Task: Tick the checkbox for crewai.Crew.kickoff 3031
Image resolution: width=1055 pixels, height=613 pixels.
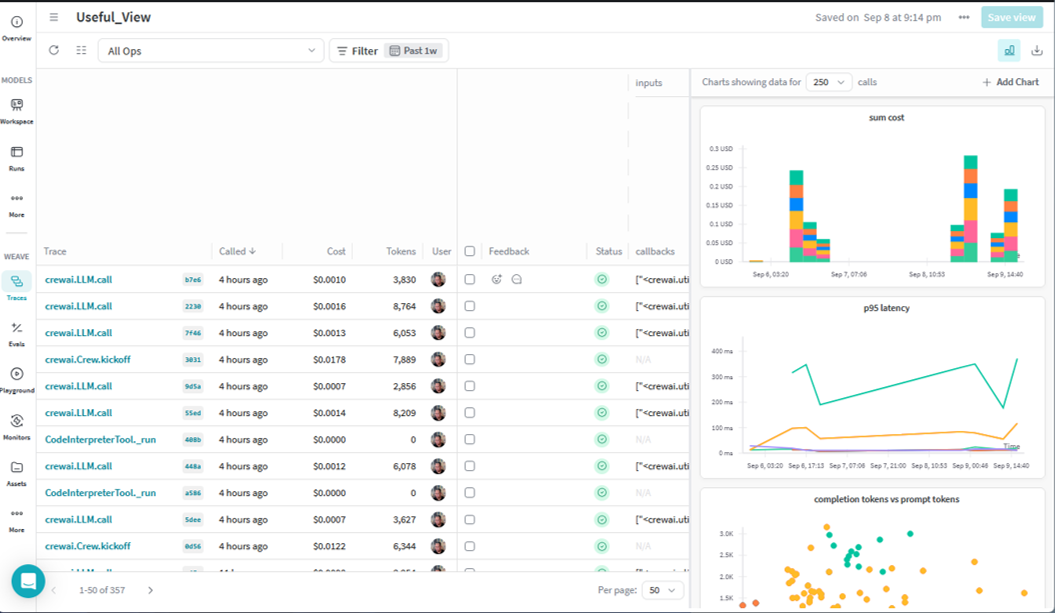Action: tap(470, 360)
